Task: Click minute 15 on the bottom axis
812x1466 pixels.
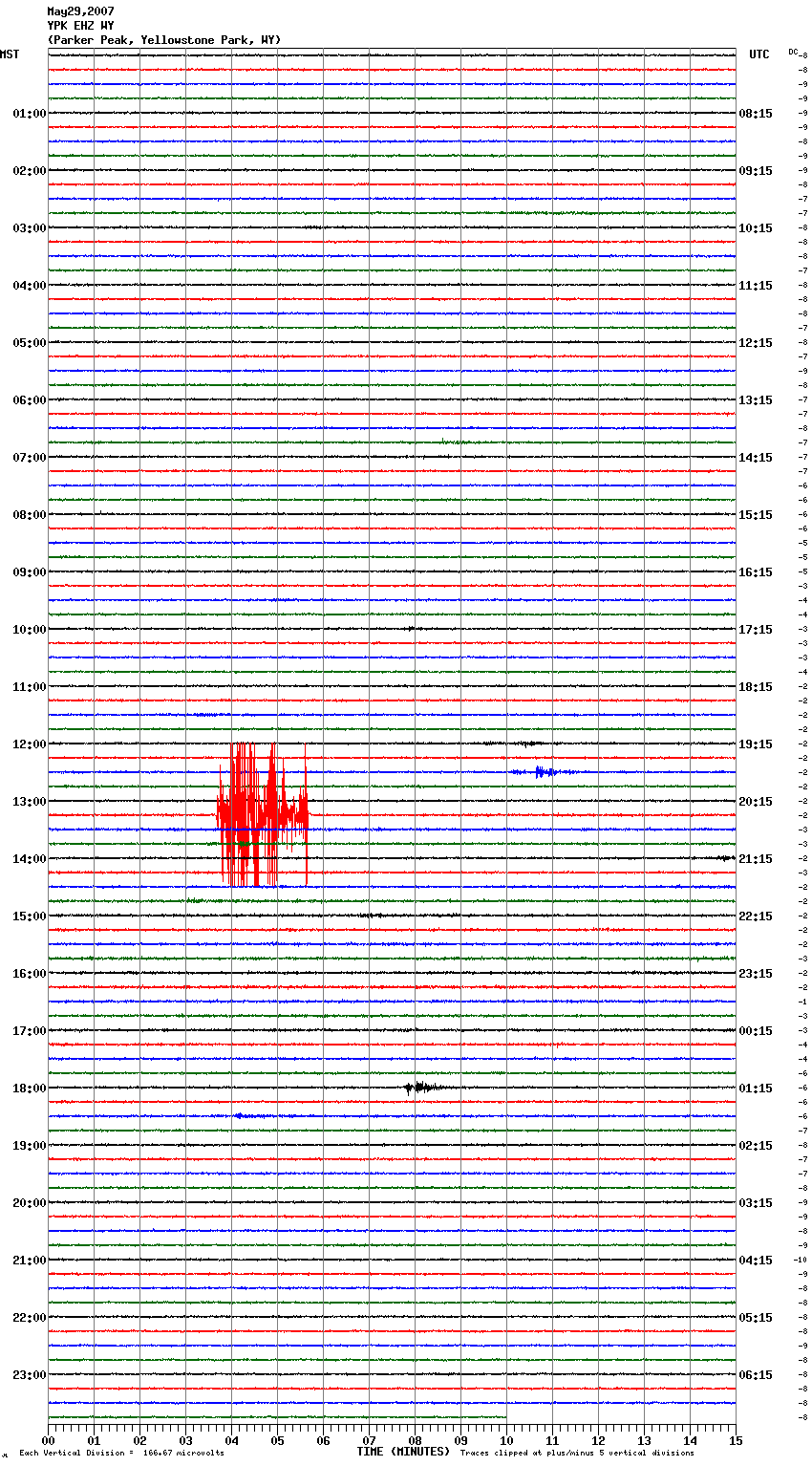Action: (x=736, y=1439)
